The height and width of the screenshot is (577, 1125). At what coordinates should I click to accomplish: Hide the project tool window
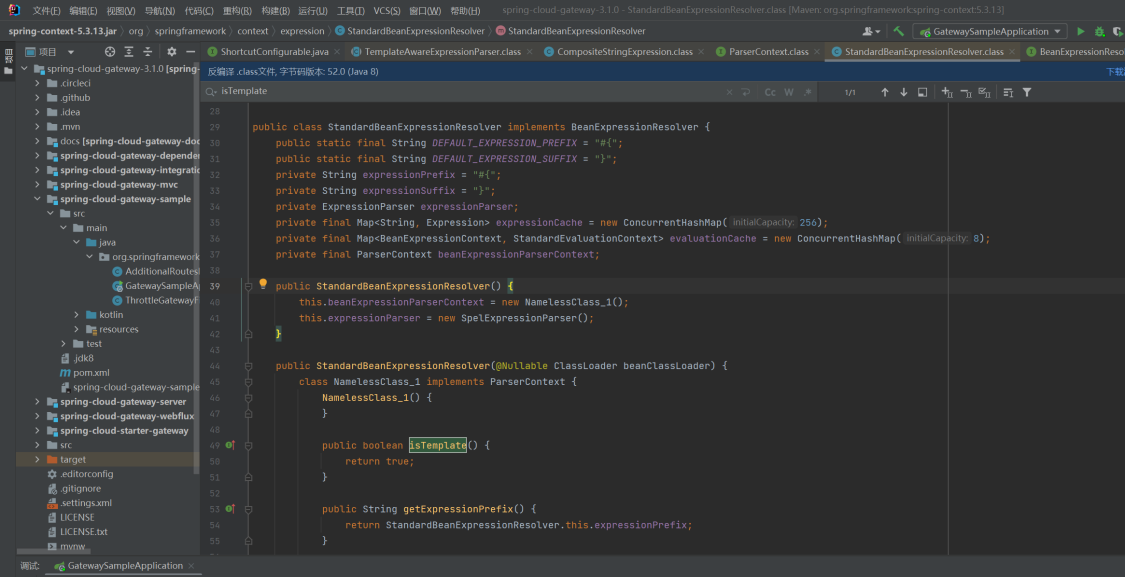pyautogui.click(x=190, y=52)
